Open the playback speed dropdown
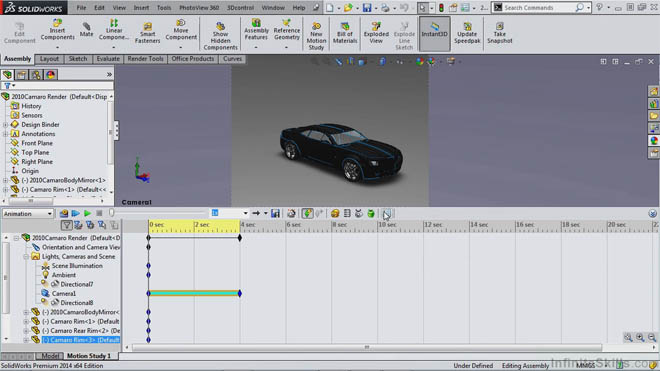660x371 pixels. pos(245,214)
